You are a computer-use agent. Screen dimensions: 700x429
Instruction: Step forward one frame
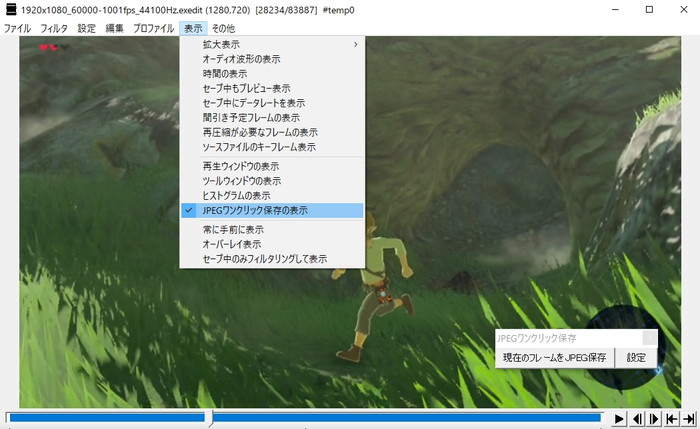click(654, 419)
